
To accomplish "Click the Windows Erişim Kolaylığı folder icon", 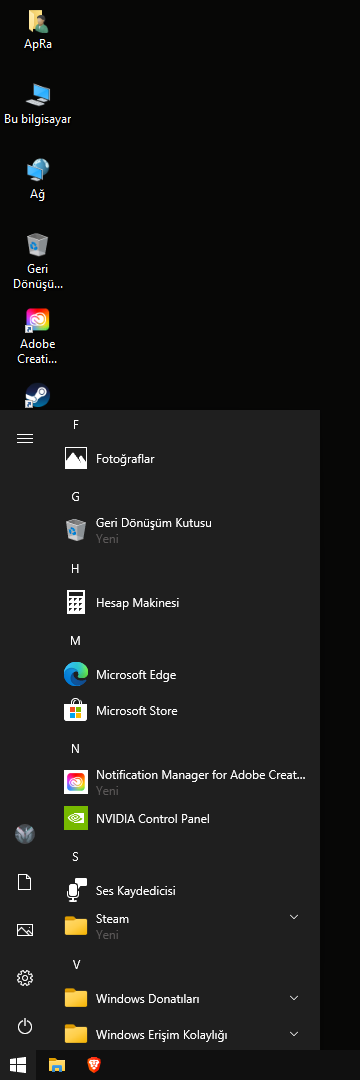I will (76, 1035).
